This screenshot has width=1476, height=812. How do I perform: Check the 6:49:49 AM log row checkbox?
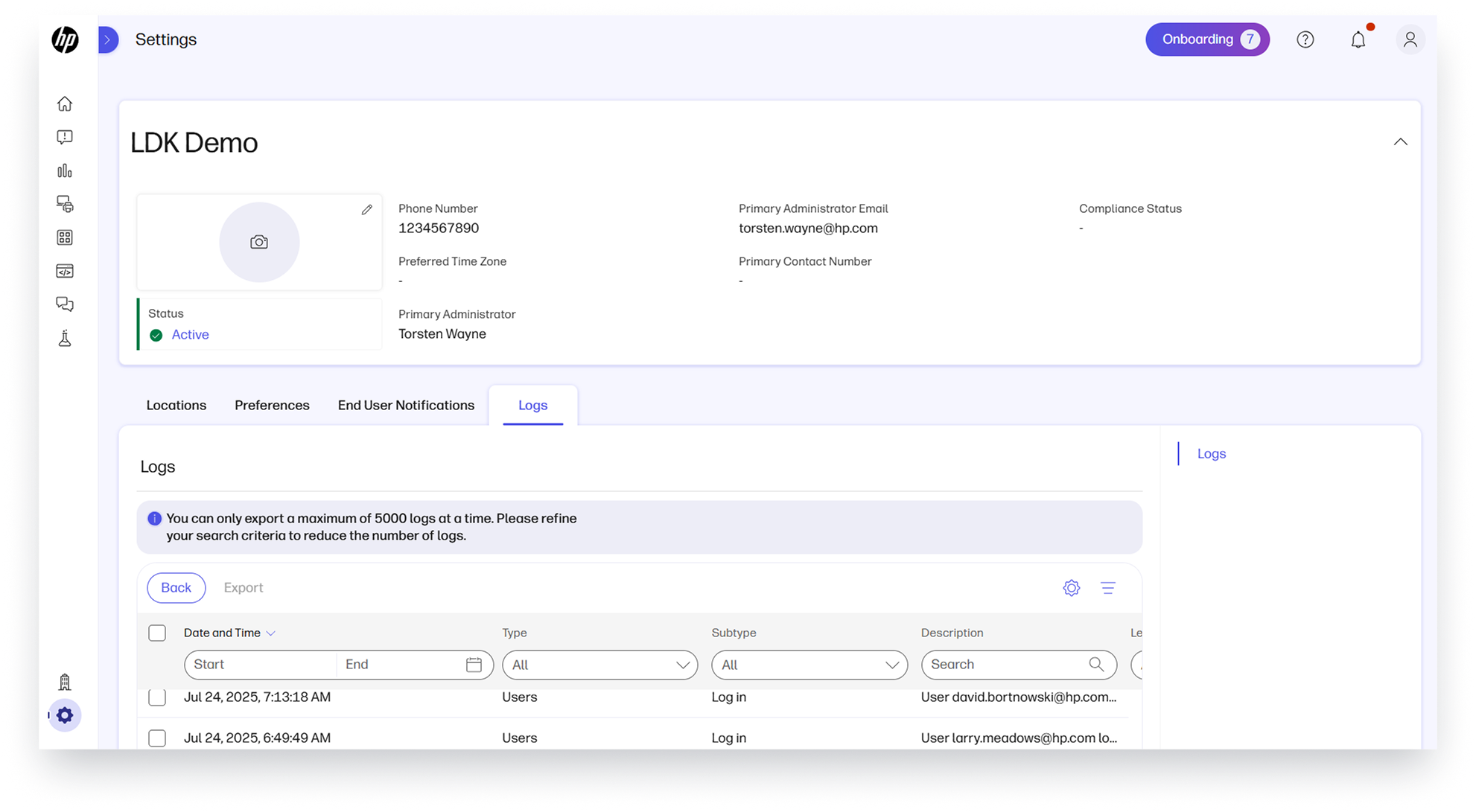point(157,738)
